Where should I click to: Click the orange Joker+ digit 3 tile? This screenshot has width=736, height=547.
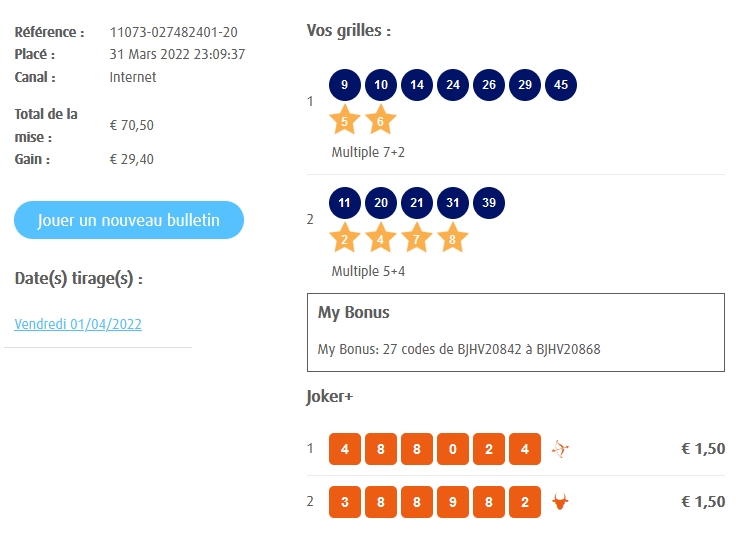click(x=344, y=501)
